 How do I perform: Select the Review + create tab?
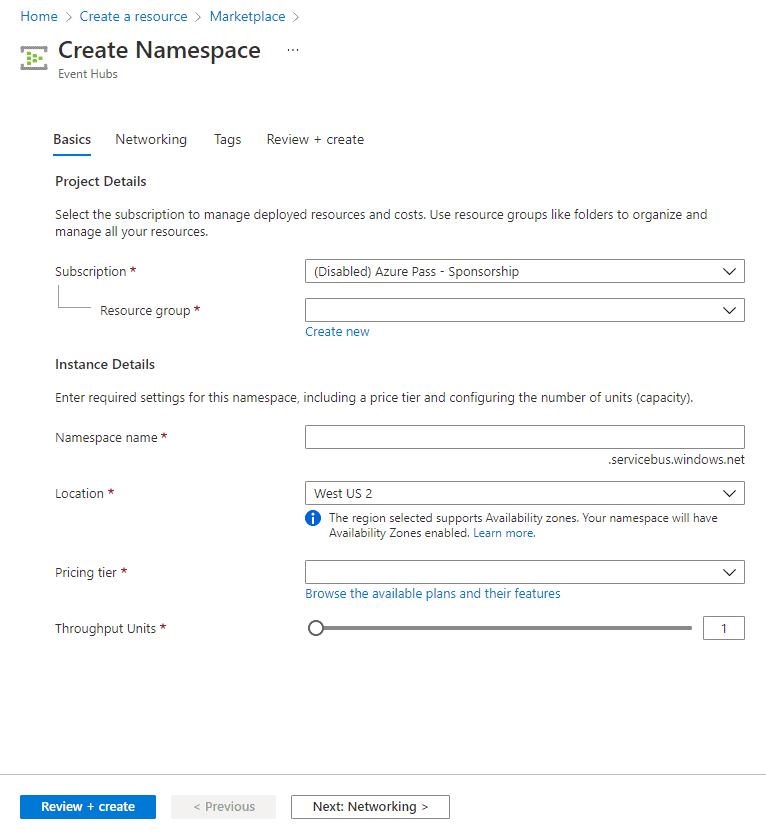pos(315,139)
